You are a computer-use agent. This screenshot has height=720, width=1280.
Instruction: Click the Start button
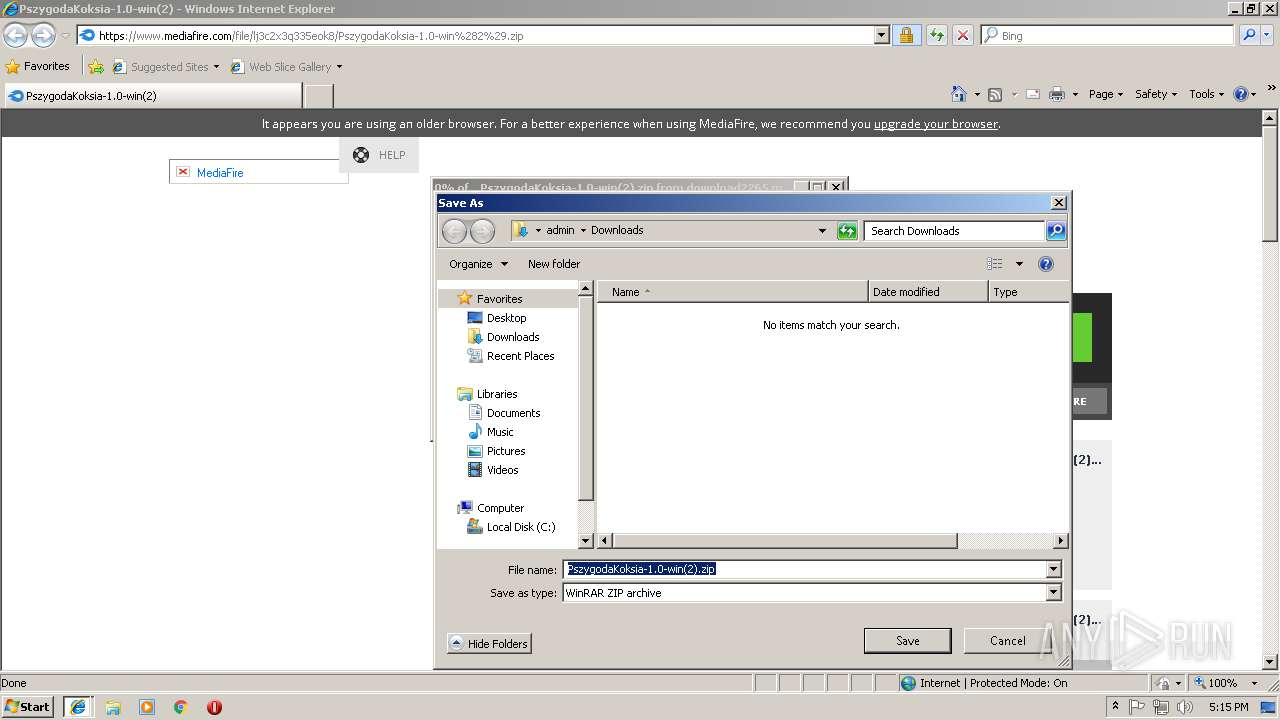tap(28, 707)
